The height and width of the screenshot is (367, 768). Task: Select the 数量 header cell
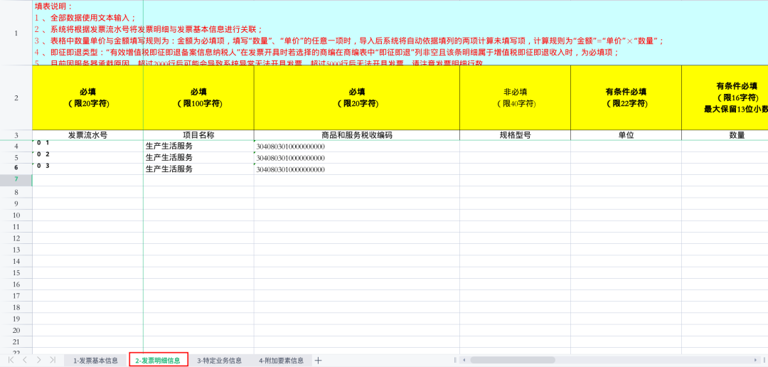(724, 135)
